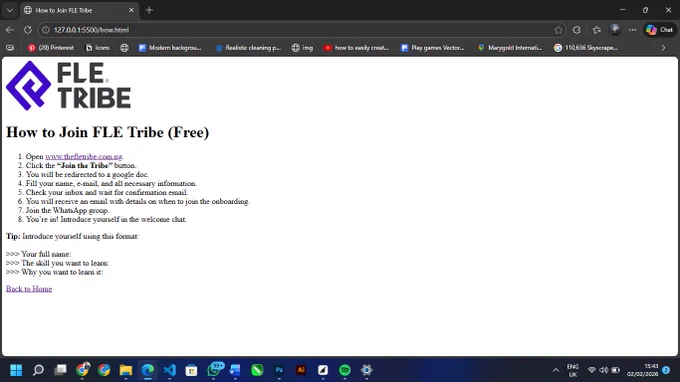Screen dimensions: 680x382
Task: Reload the page with the refresh icon
Action: point(28,30)
